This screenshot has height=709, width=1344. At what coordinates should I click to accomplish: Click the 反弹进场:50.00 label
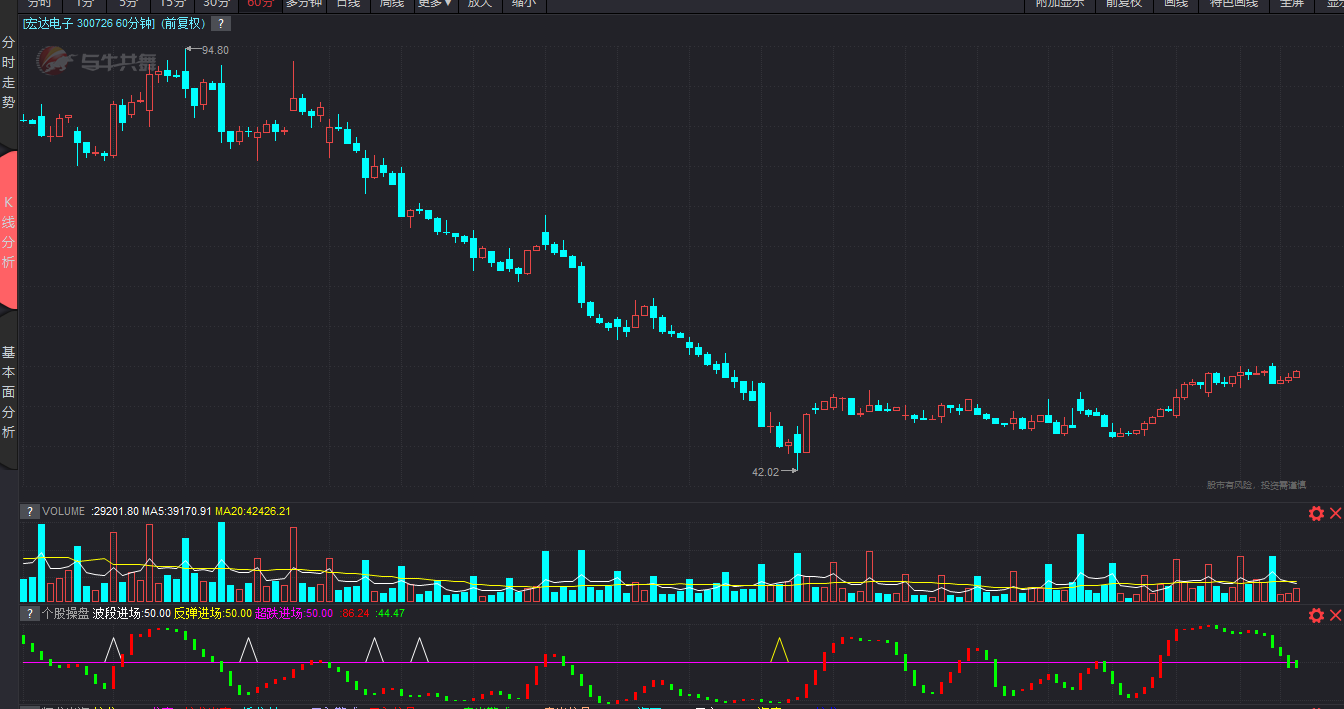(212, 613)
